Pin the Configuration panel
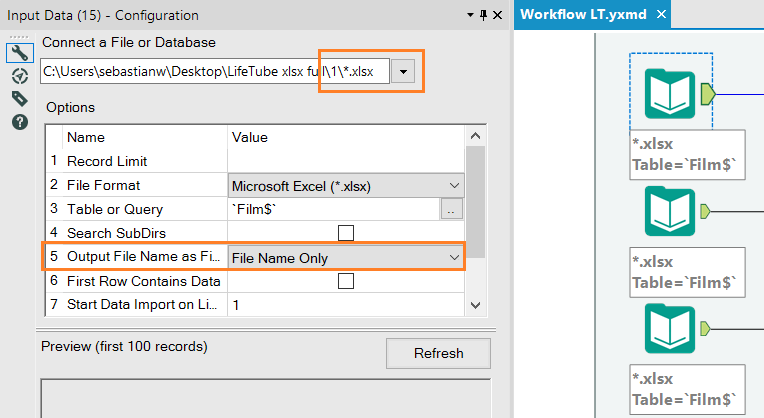The width and height of the screenshot is (764, 418). (483, 15)
